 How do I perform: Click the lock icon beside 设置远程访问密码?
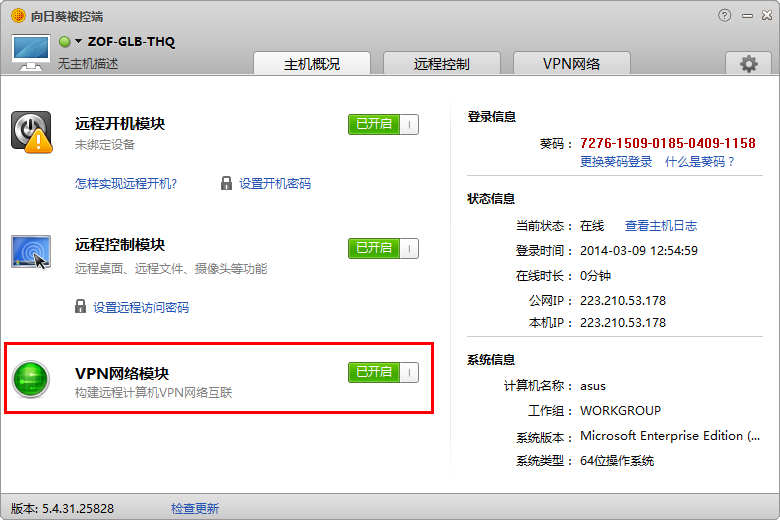pos(81,307)
